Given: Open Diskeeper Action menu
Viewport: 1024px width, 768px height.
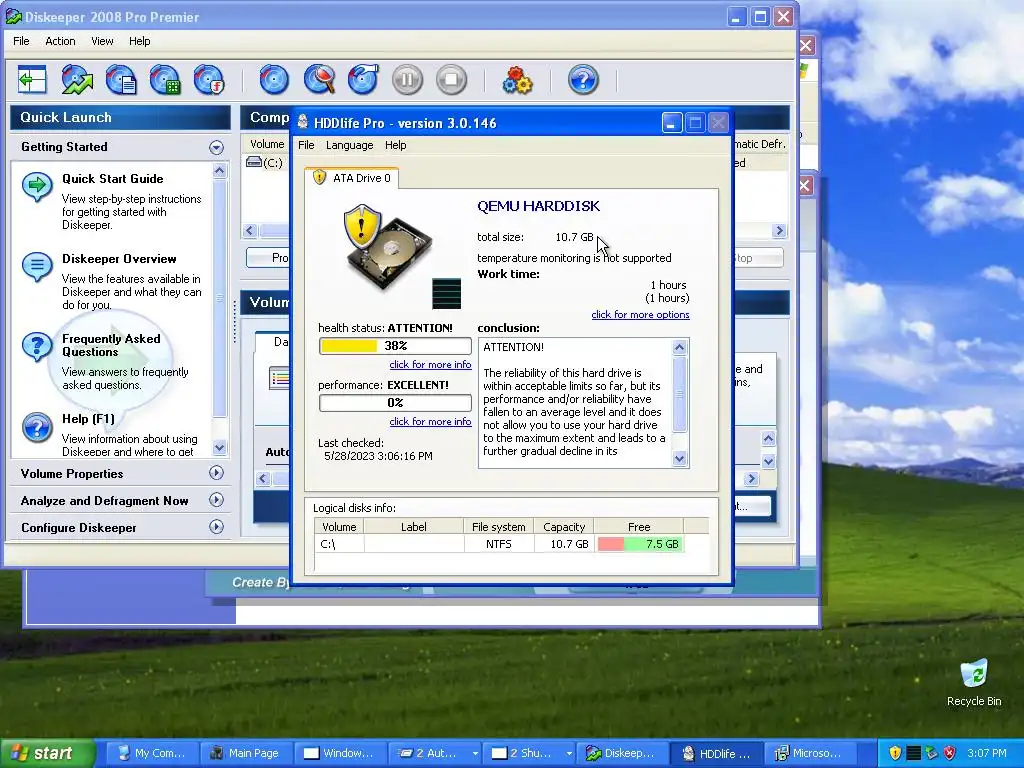Looking at the screenshot, I should click(60, 41).
